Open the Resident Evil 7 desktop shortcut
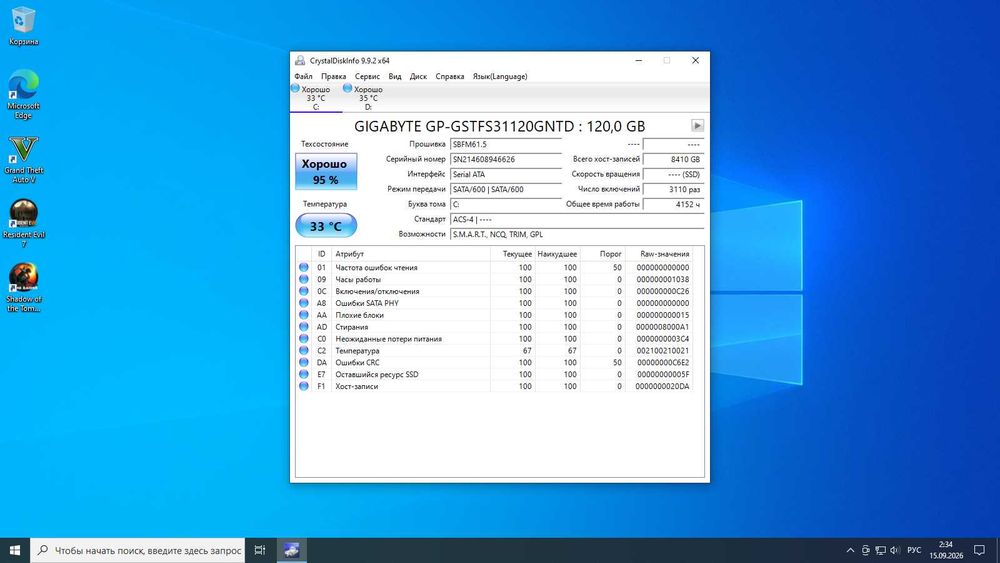The width and height of the screenshot is (1000, 563). (x=24, y=224)
